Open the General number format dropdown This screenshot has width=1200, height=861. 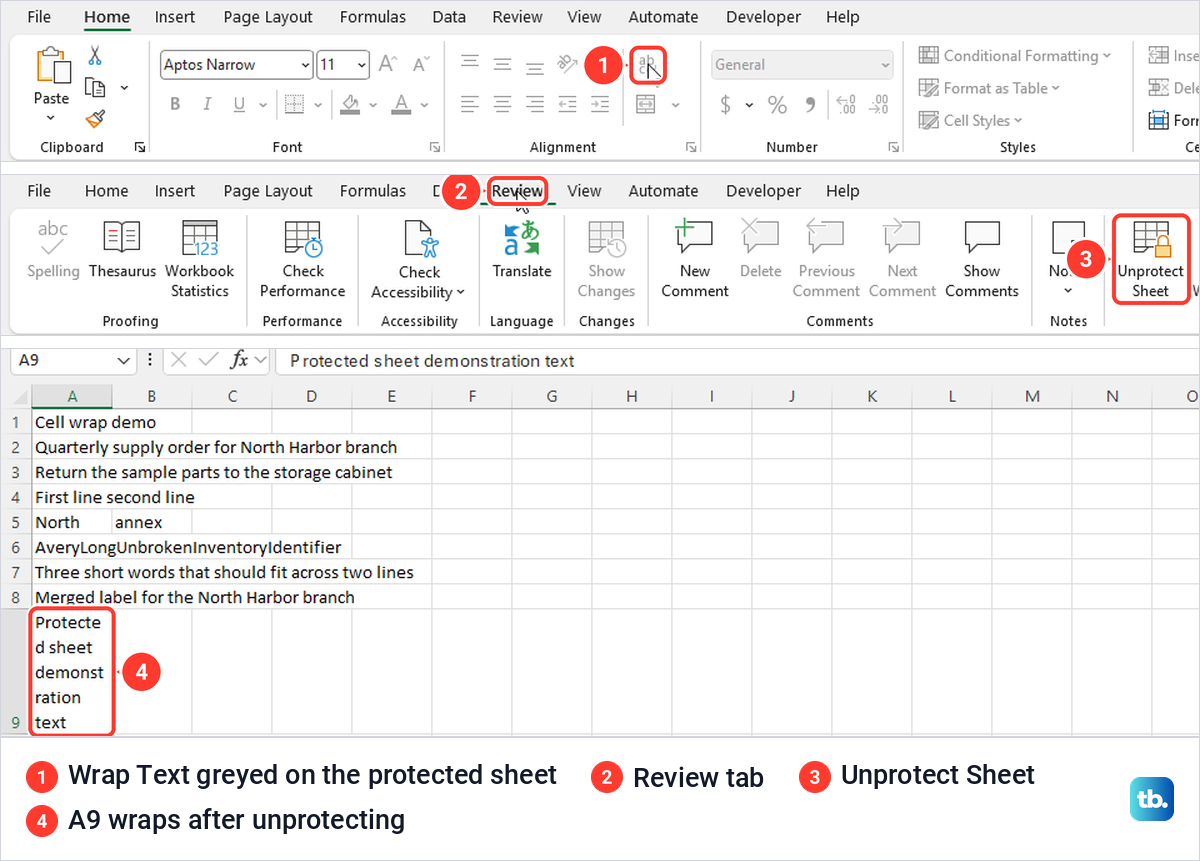click(885, 65)
